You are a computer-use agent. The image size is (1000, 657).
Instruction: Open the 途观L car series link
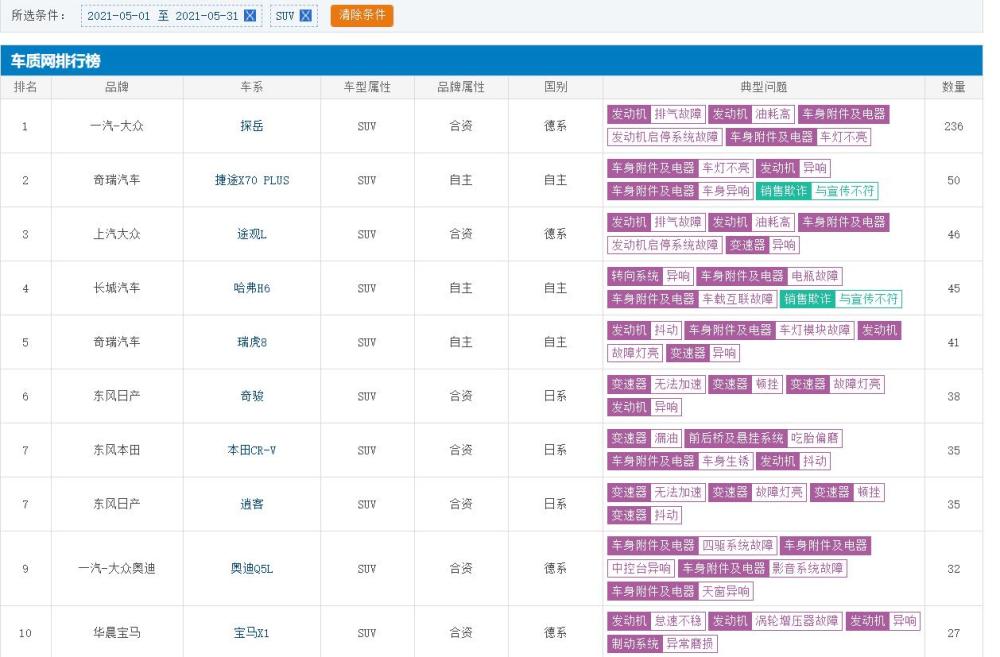tap(252, 234)
